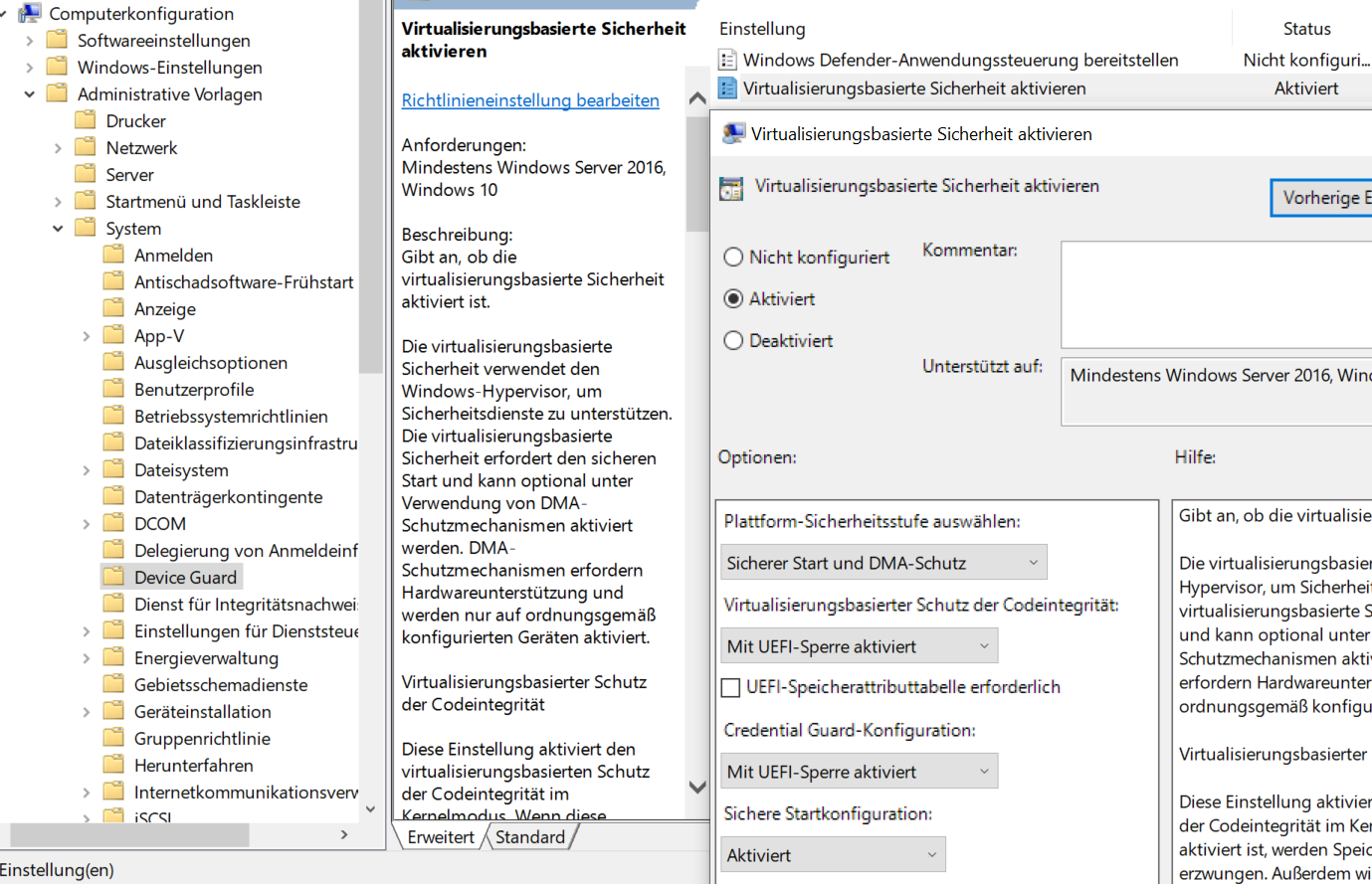The image size is (1372, 884).
Task: Click the tree pane vertical scrollbar thumb
Action: click(x=372, y=186)
